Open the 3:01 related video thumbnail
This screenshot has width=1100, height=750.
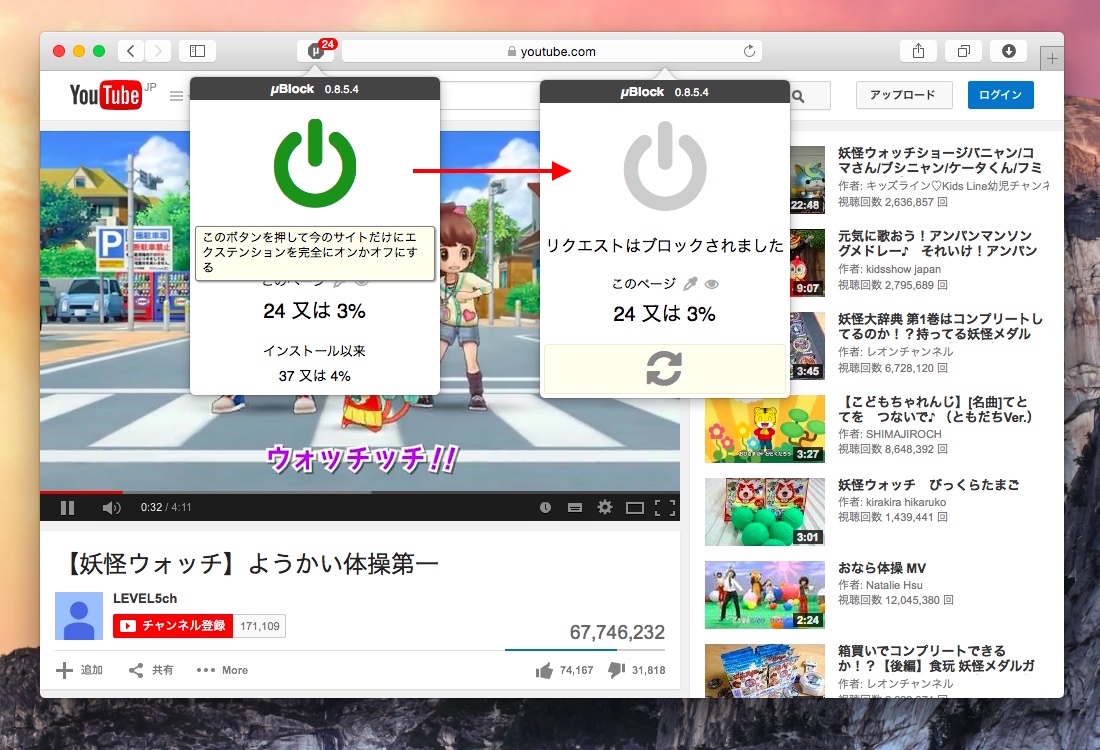point(765,511)
